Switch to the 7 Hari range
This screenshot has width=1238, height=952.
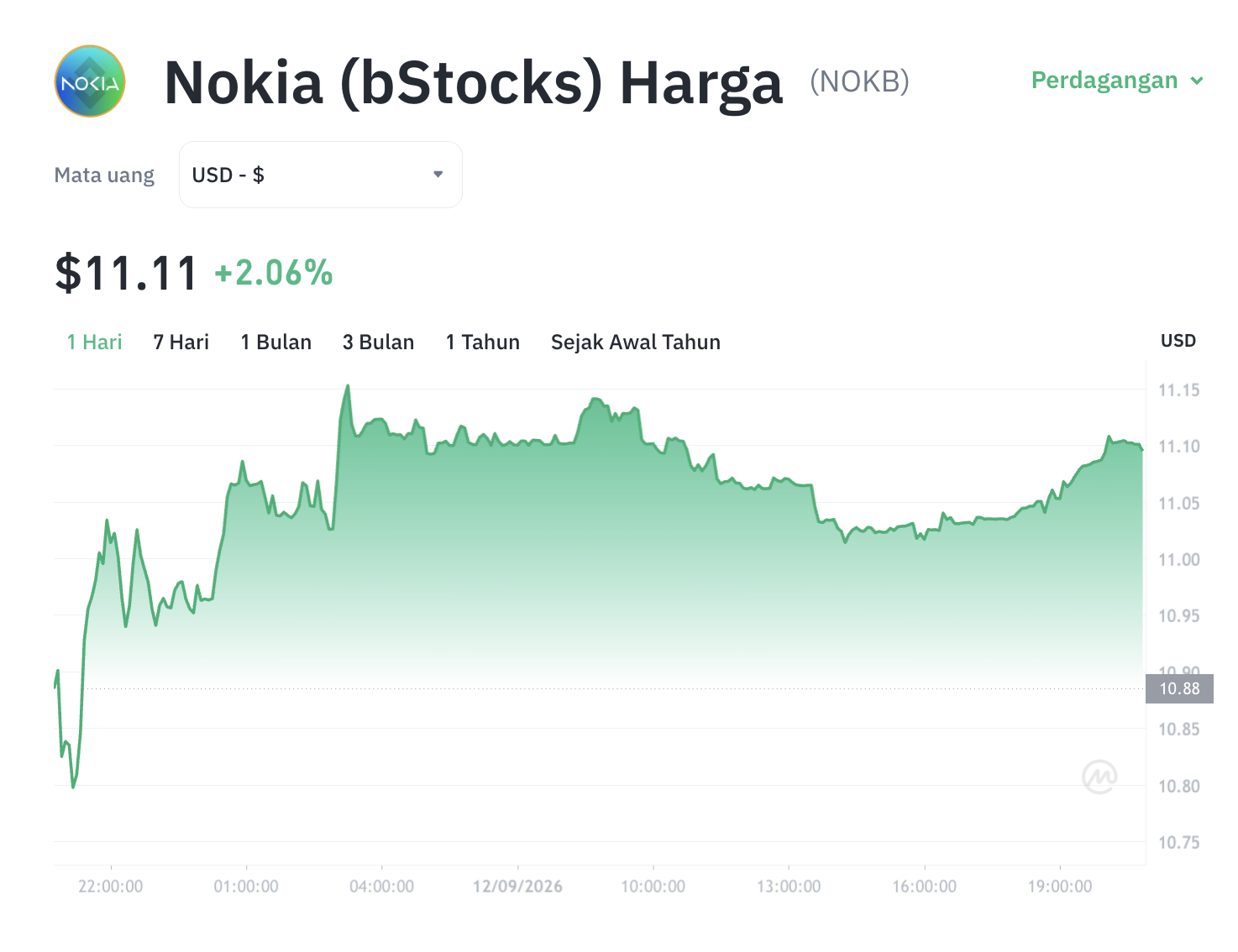click(181, 342)
